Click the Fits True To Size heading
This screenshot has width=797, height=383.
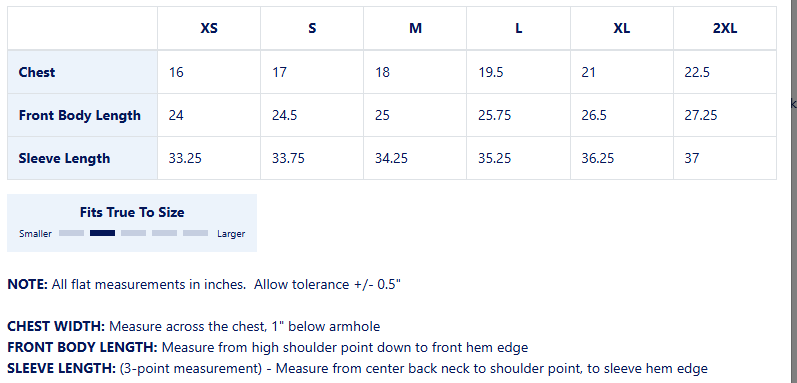[x=132, y=212]
